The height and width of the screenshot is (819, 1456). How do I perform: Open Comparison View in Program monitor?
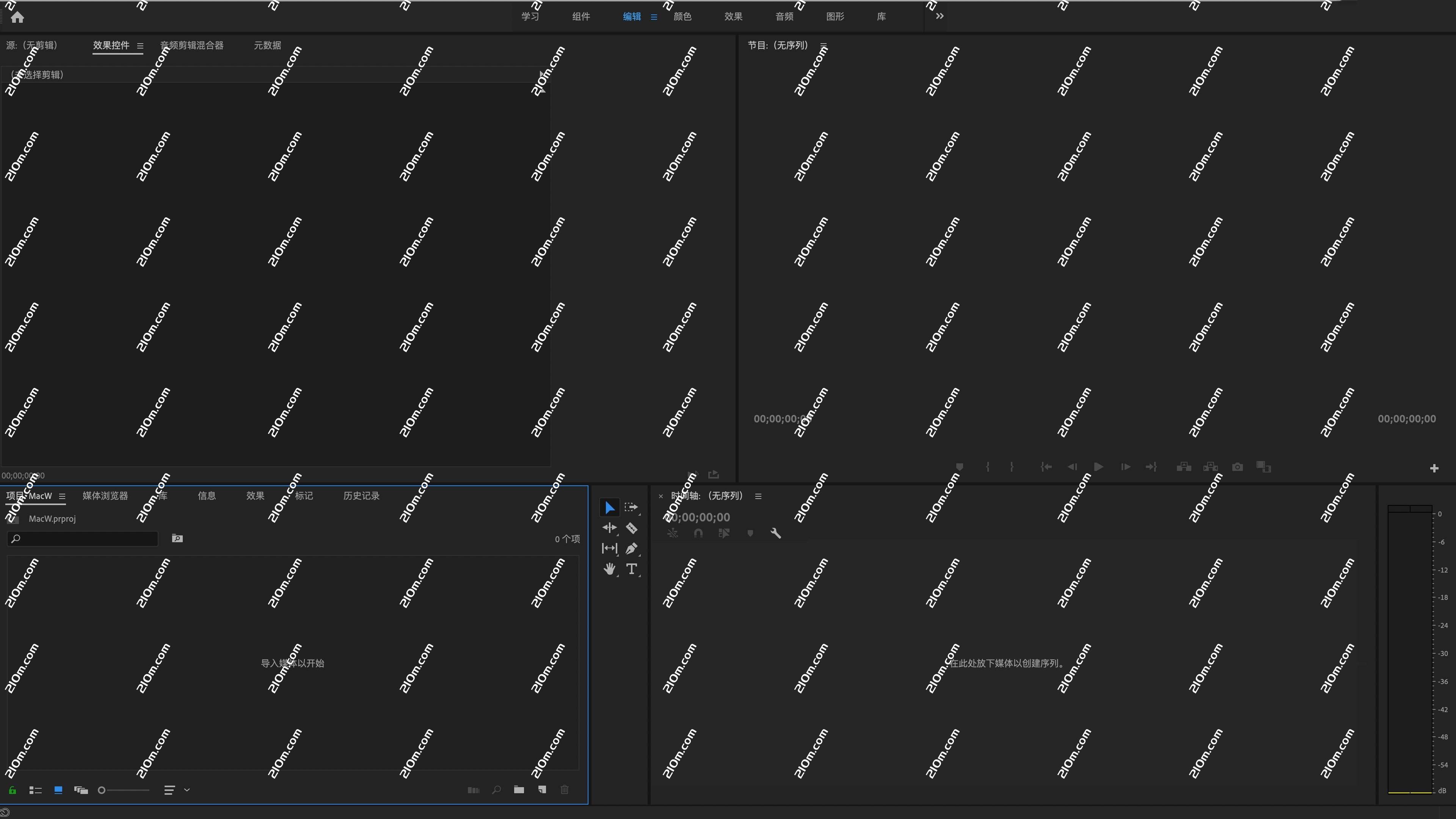(1264, 467)
